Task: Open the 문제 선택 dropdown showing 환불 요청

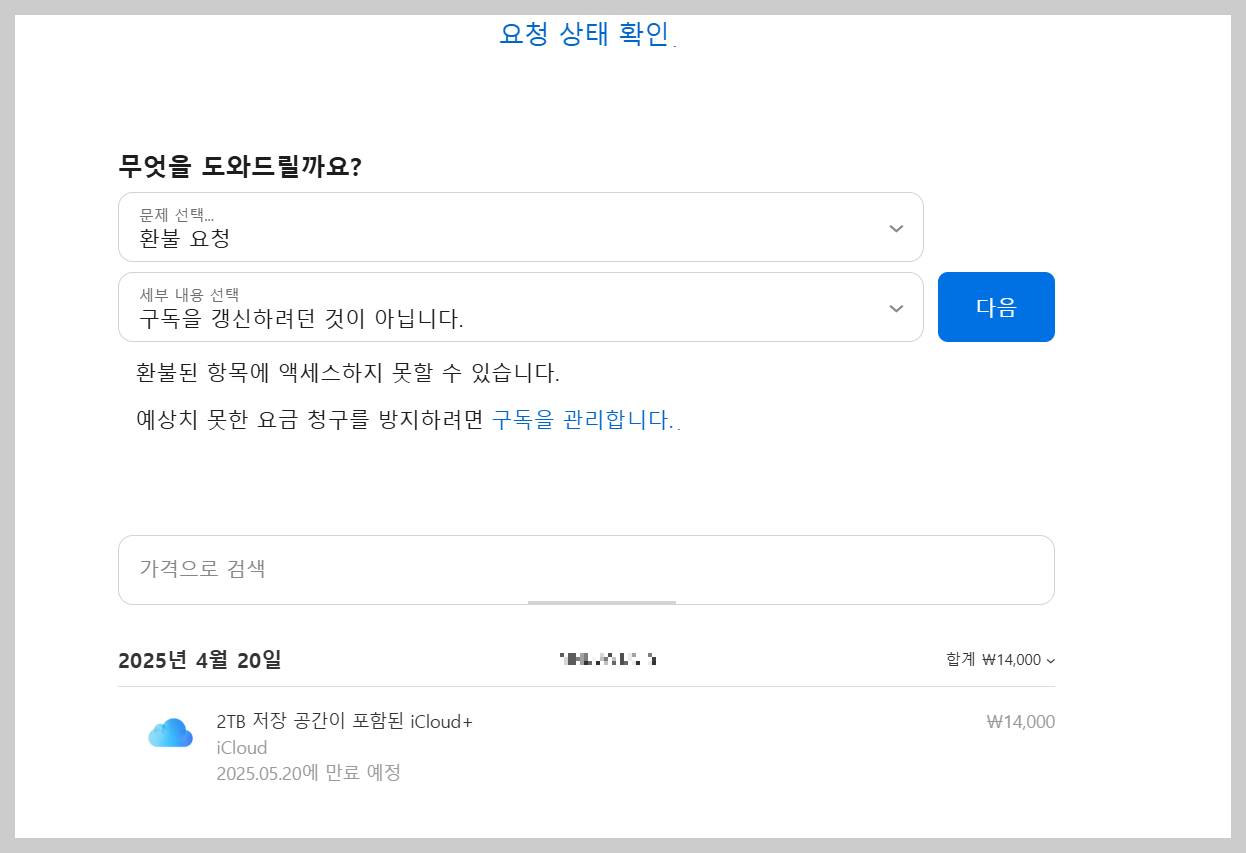Action: point(520,227)
